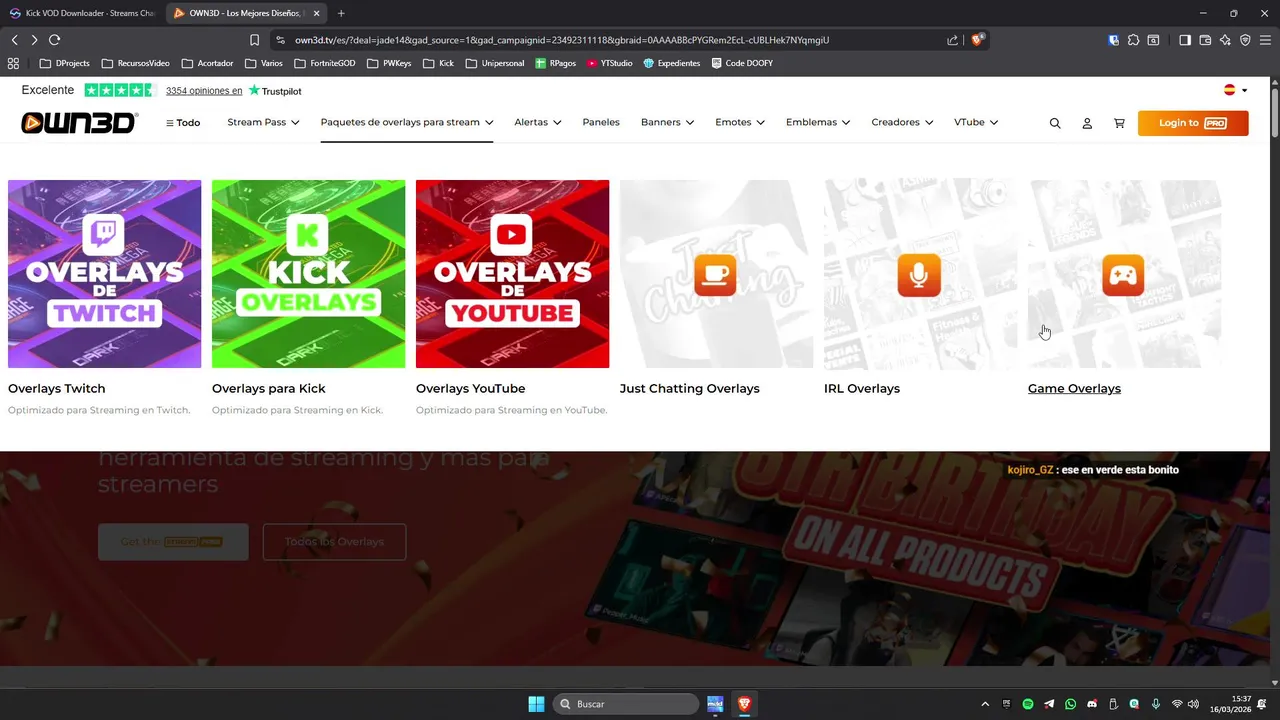The image size is (1280, 720).
Task: Expand Paquetes de overlays para stream menu
Action: point(407,122)
